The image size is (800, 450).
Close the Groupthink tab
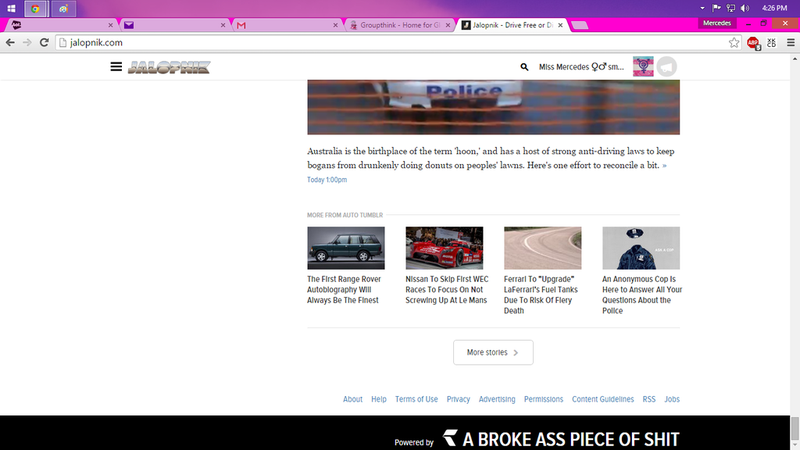(448, 25)
